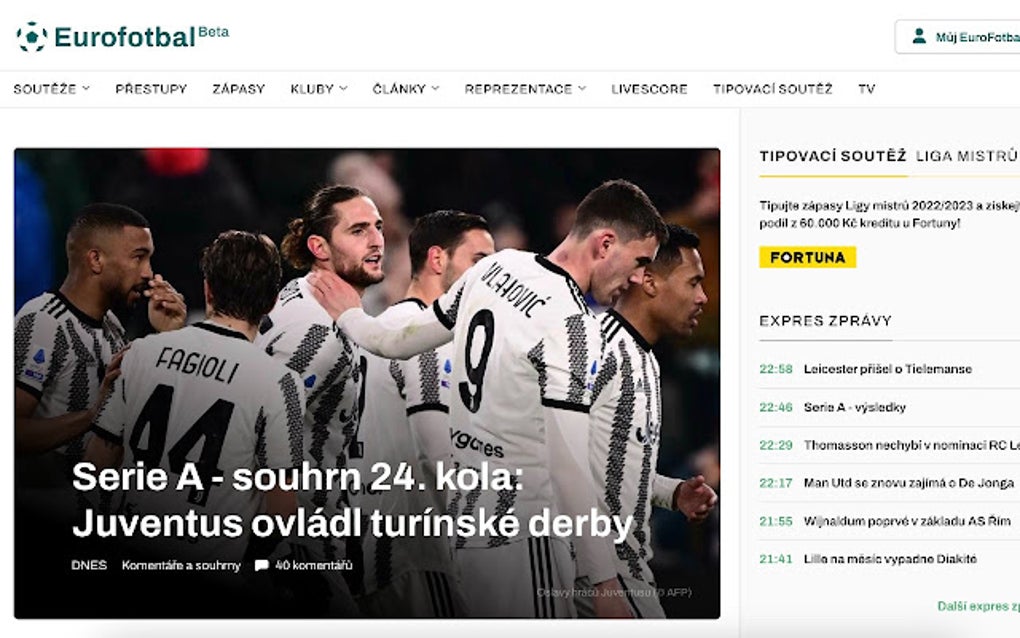The width and height of the screenshot is (1020, 638).
Task: Click the Další expres zprávy link
Action: (x=978, y=606)
